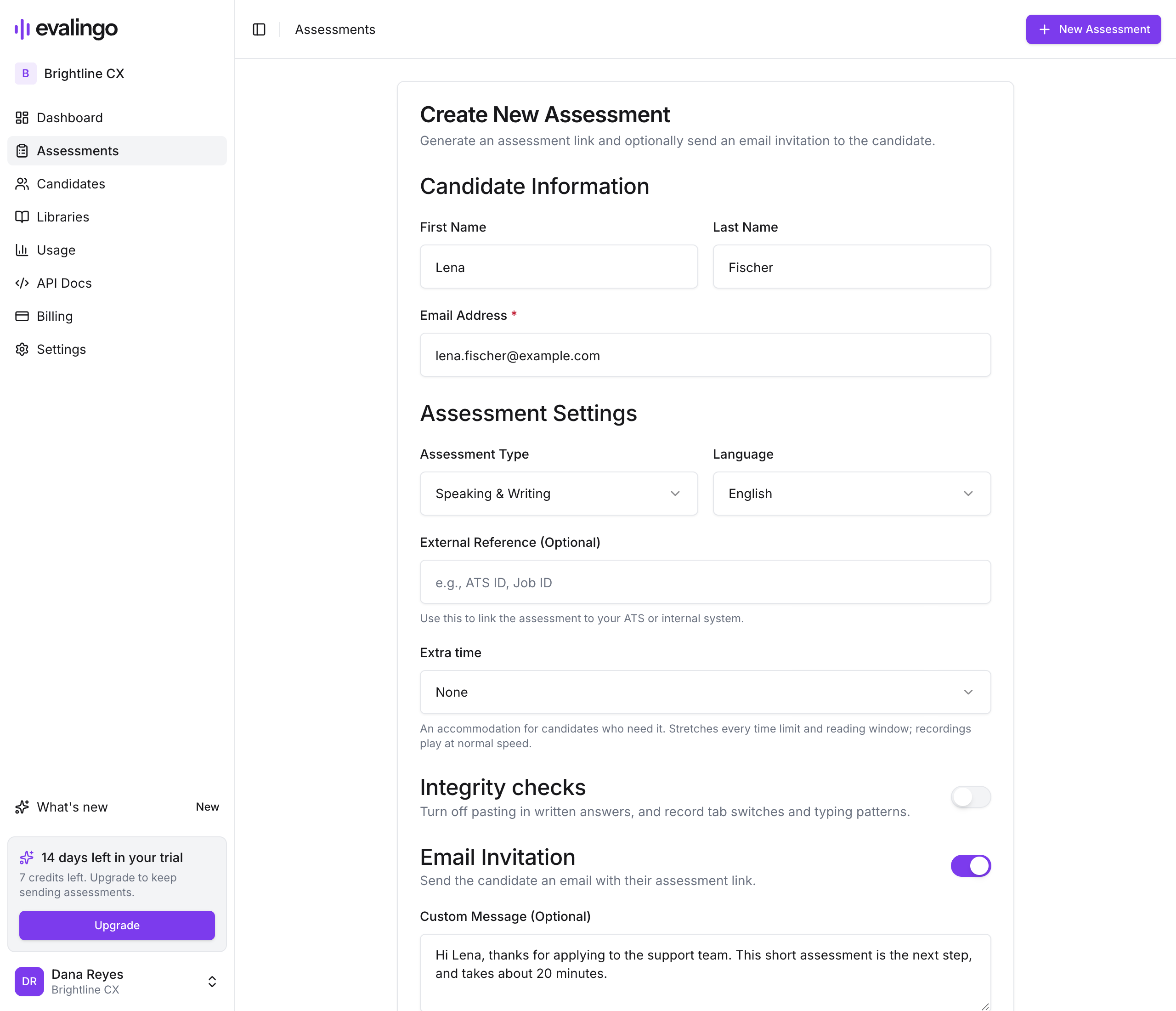Turn off the Email Invitation switch
This screenshot has height=1011, width=1176.
pos(971,866)
